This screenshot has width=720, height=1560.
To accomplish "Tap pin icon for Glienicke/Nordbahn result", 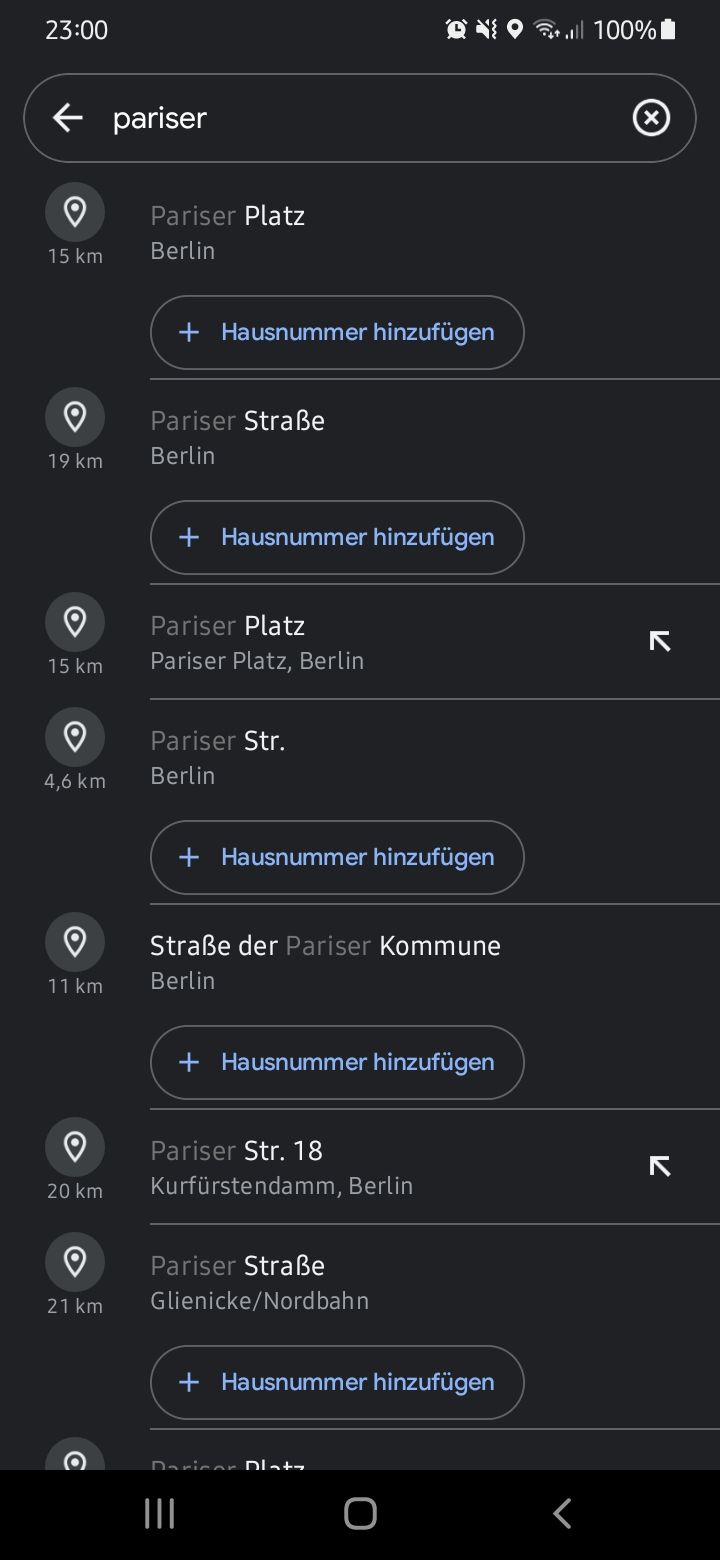I will coord(75,1262).
